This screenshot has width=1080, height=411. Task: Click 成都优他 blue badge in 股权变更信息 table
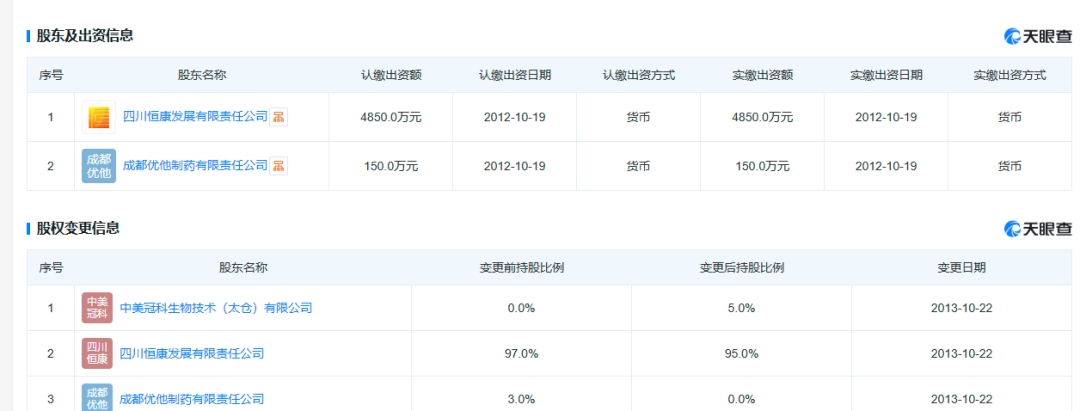click(x=96, y=399)
